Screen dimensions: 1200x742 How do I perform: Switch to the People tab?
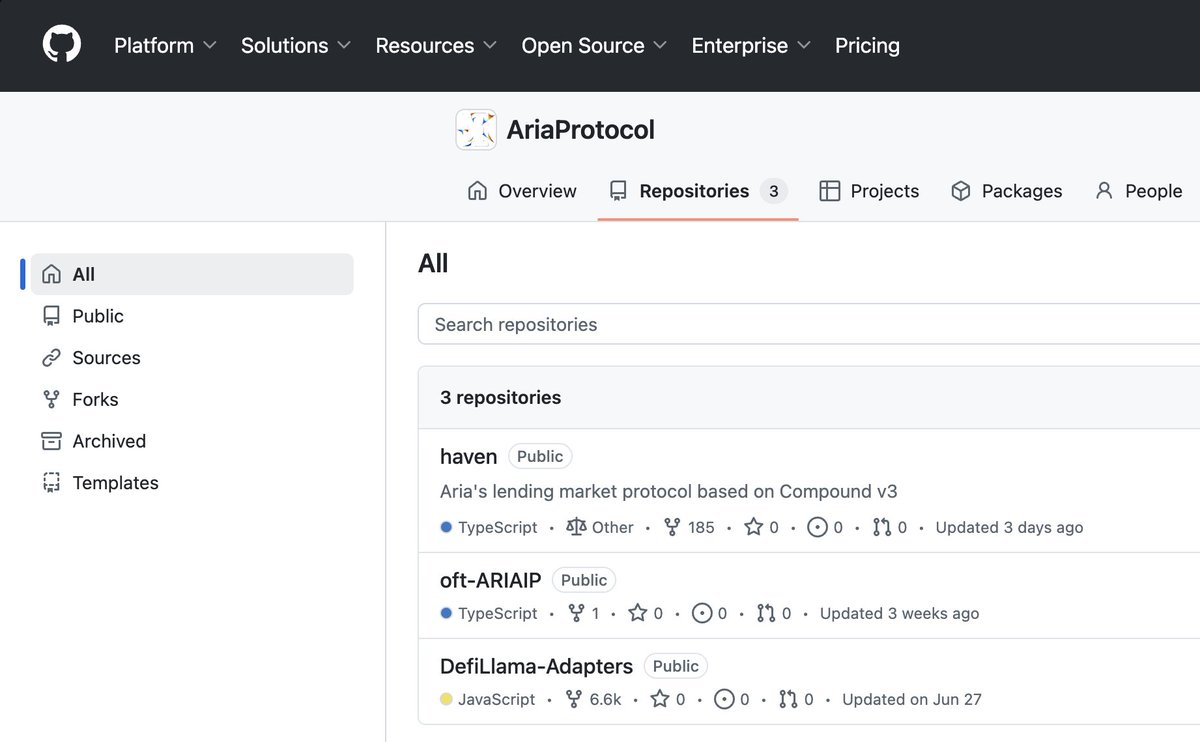pyautogui.click(x=1139, y=191)
